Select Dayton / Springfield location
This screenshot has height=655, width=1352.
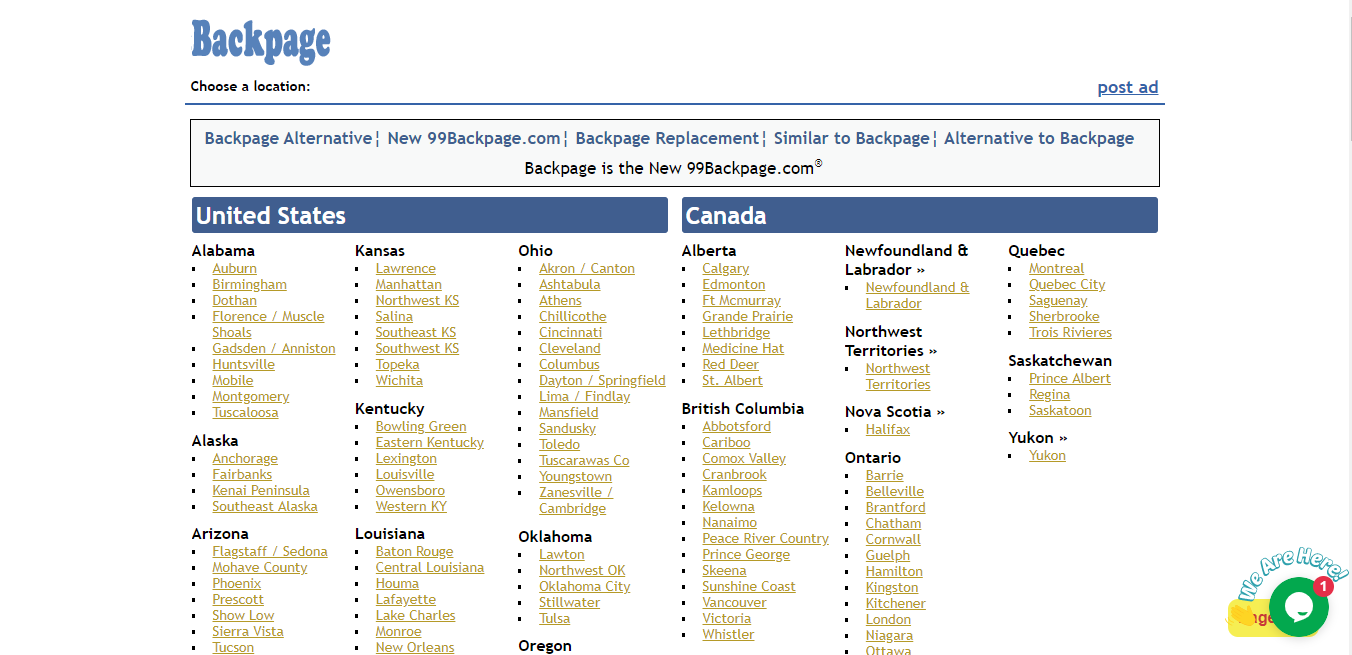point(602,381)
